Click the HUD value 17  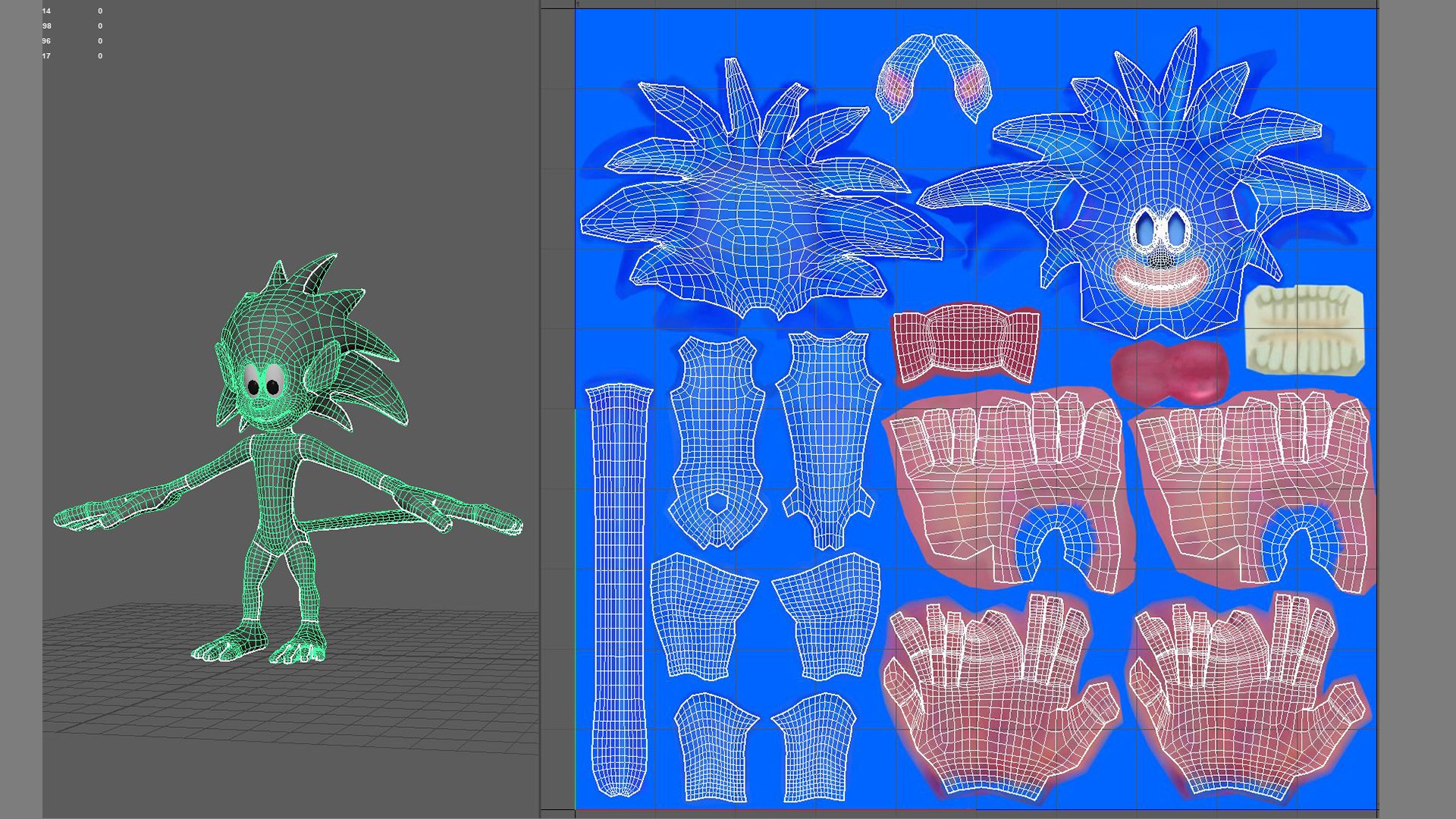point(46,56)
